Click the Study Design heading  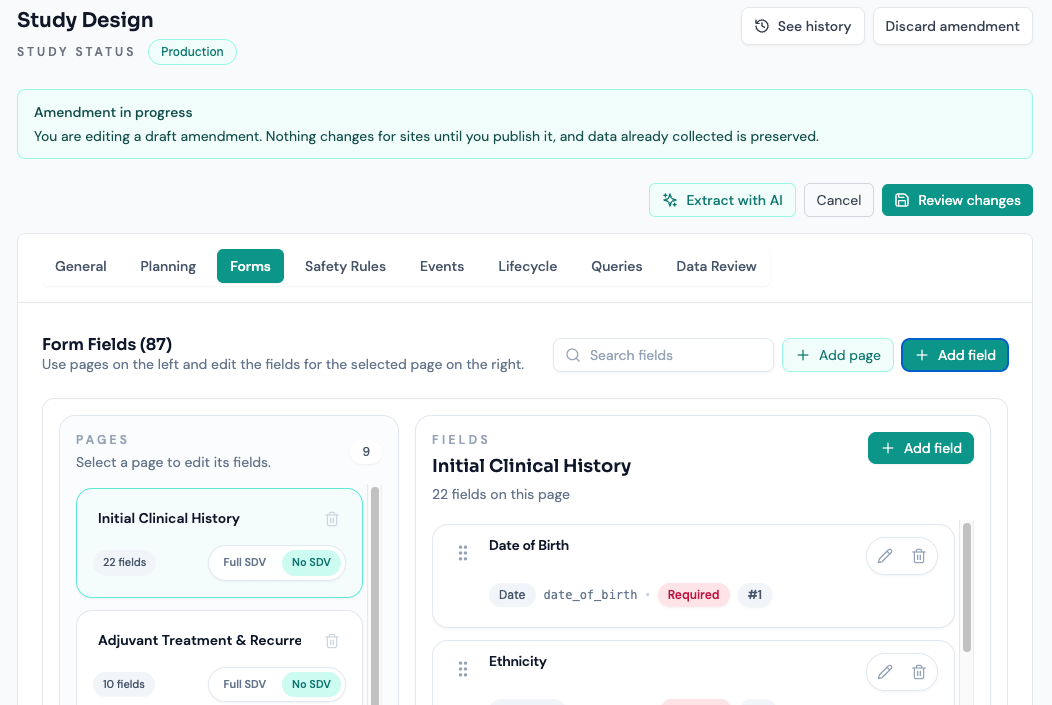85,20
